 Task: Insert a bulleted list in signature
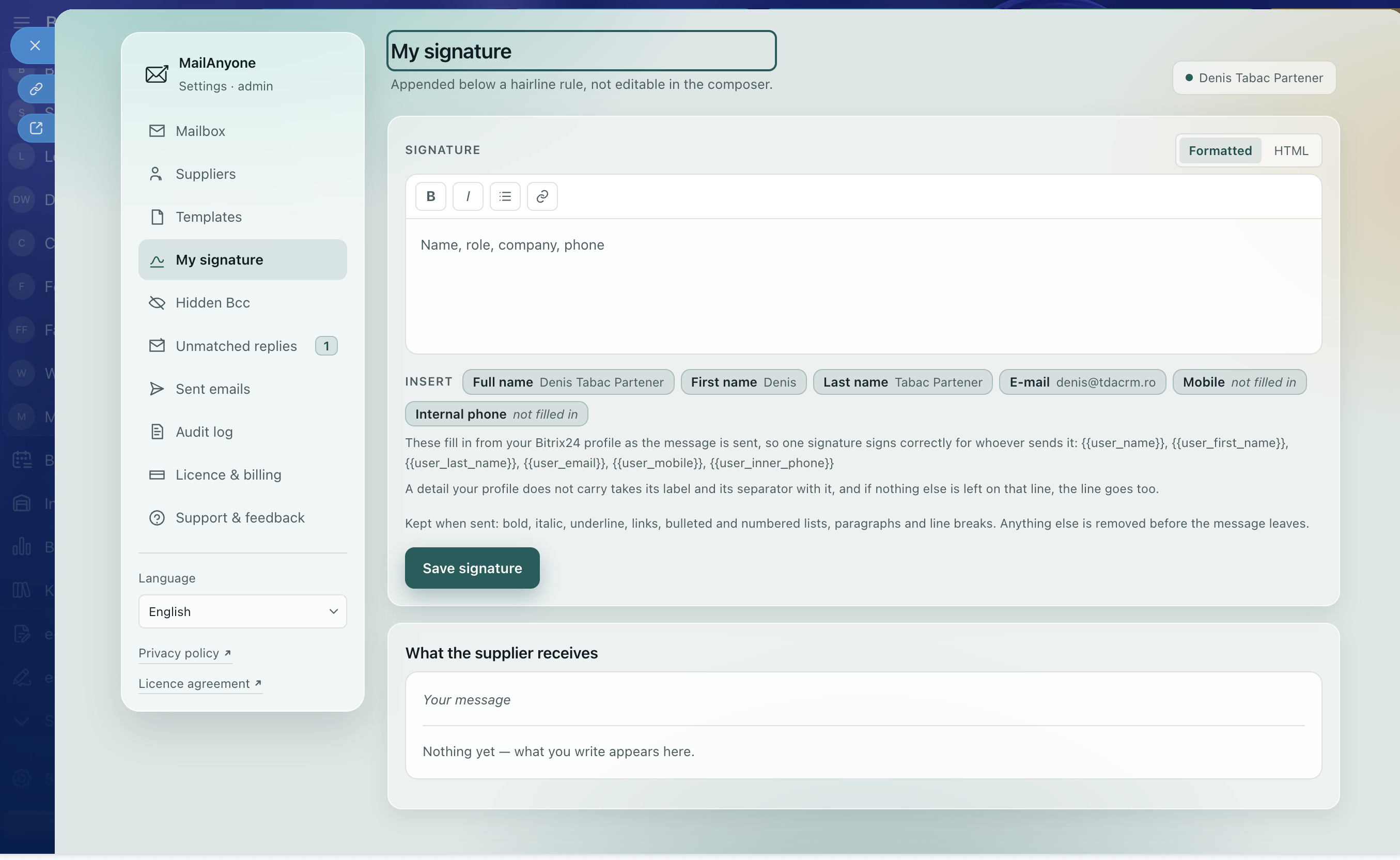click(505, 196)
